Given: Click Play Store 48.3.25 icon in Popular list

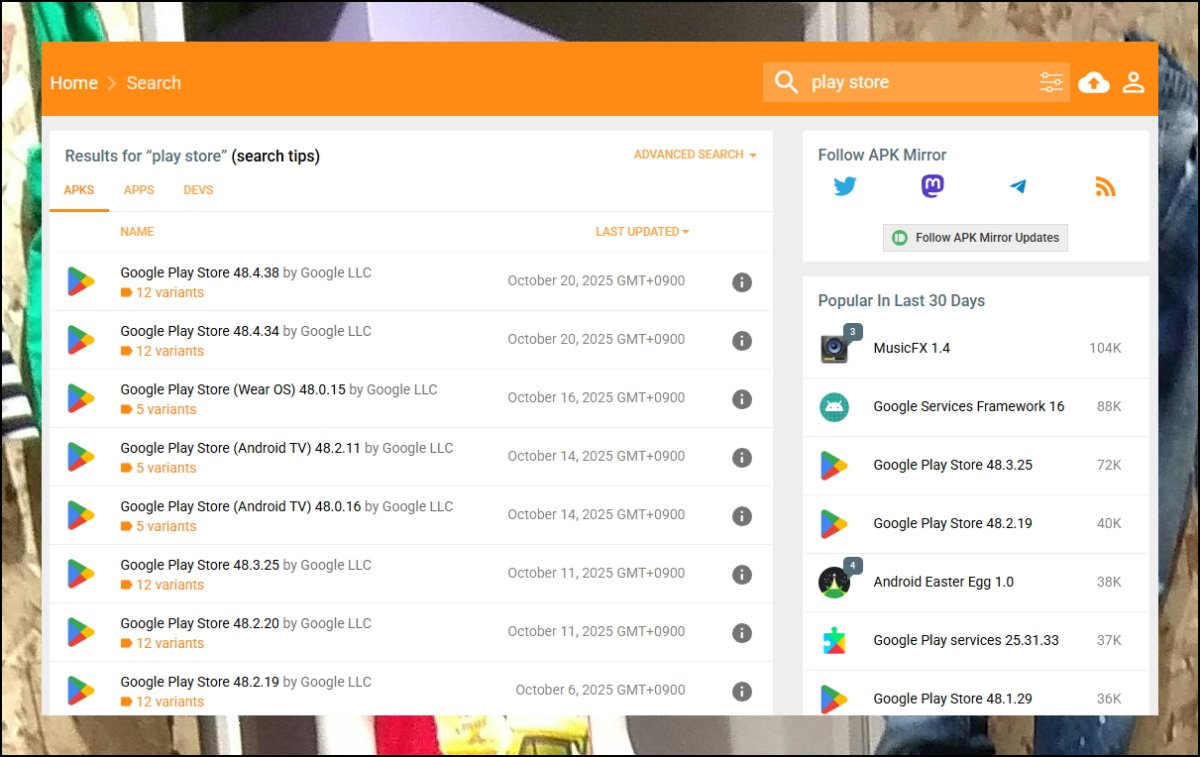Looking at the screenshot, I should coord(834,465).
